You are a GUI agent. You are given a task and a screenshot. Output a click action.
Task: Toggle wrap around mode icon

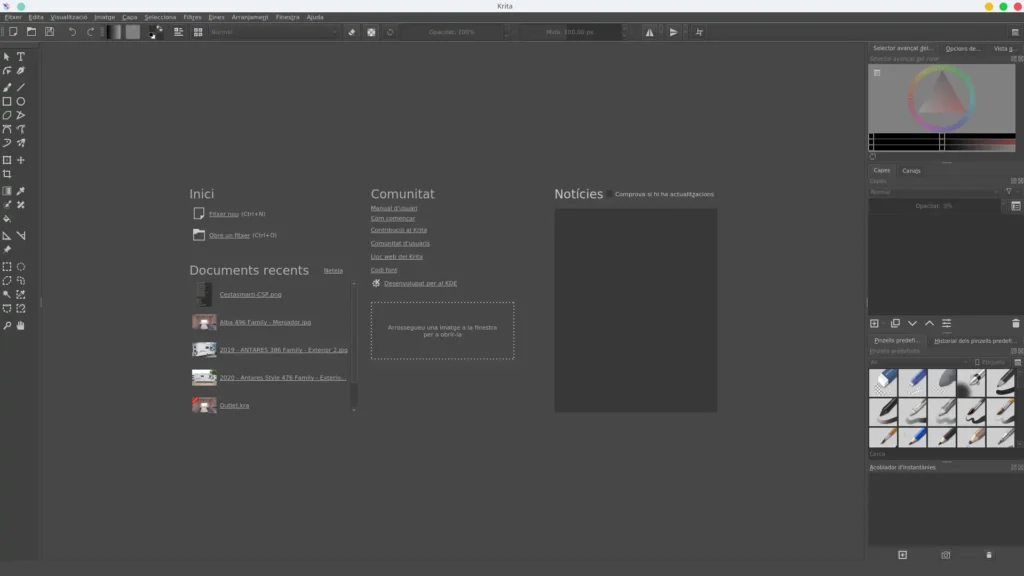point(699,32)
